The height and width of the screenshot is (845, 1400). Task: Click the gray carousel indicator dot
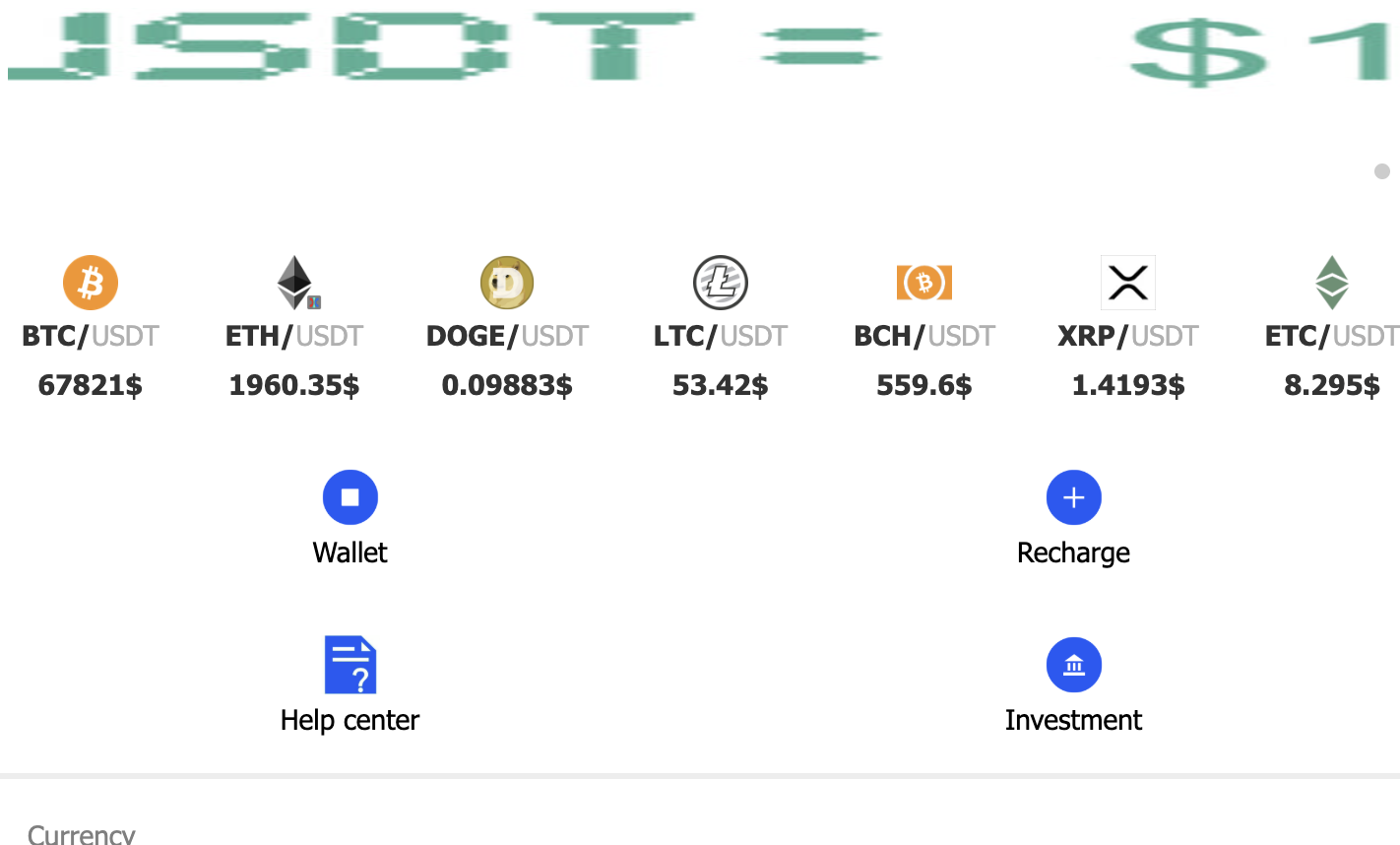pyautogui.click(x=1382, y=171)
